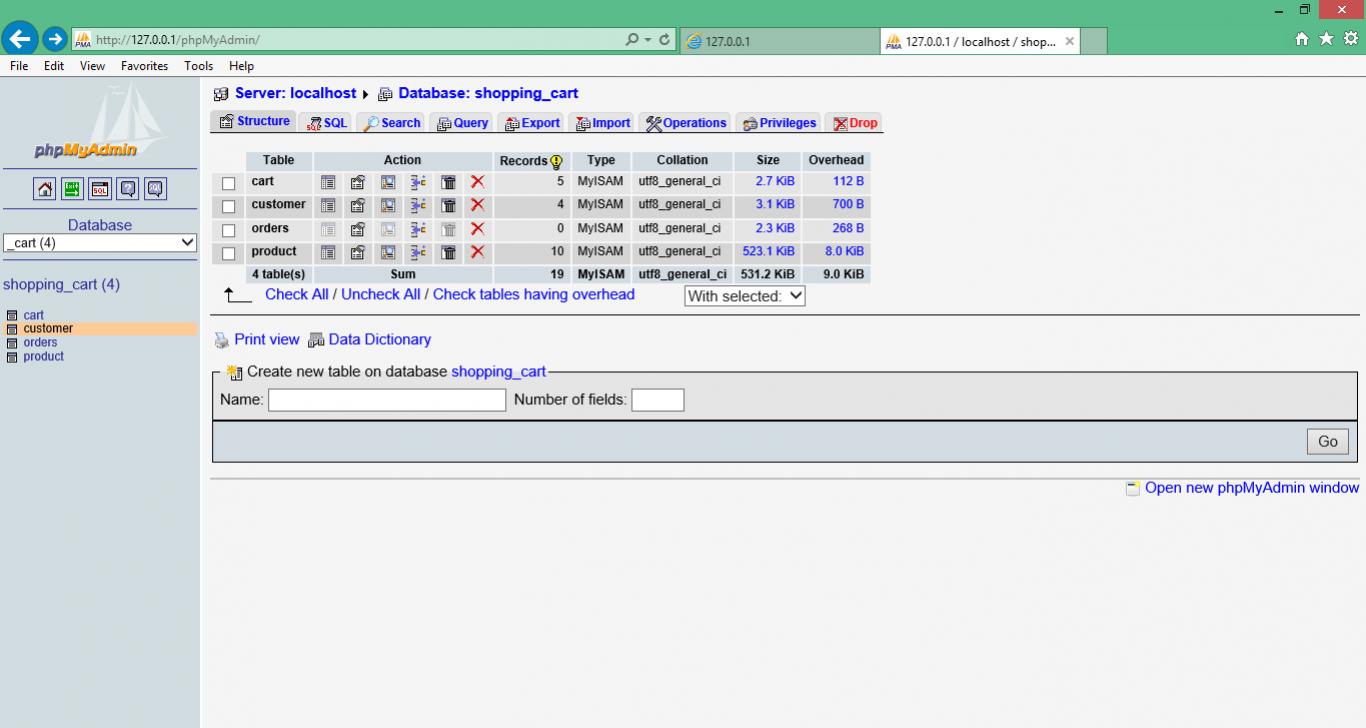Screen dimensions: 1366x728
Task: Open the Print view link
Action: (x=266, y=340)
